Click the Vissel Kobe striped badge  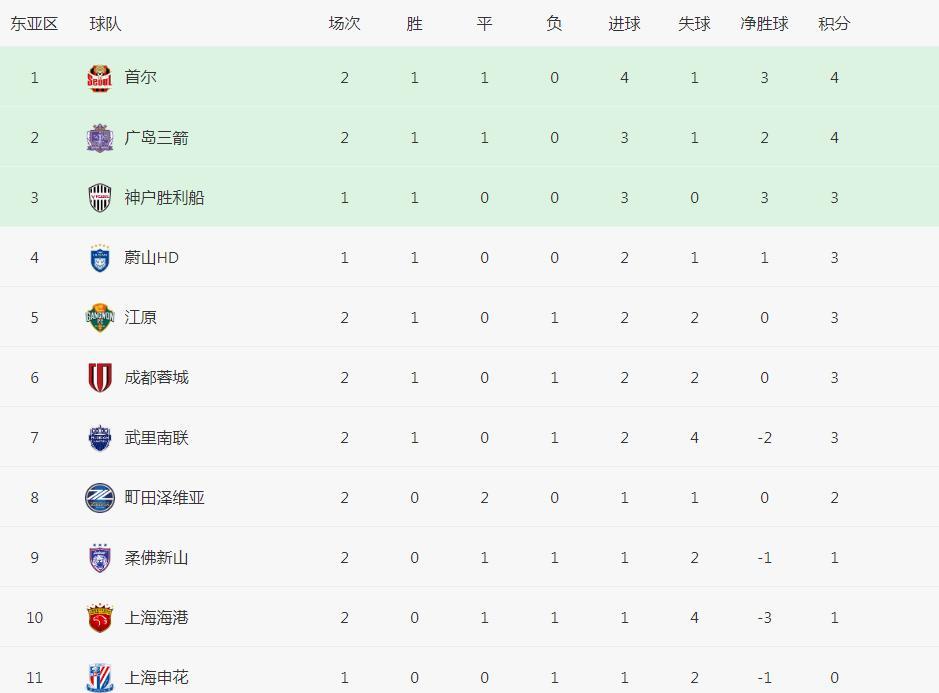(x=99, y=198)
